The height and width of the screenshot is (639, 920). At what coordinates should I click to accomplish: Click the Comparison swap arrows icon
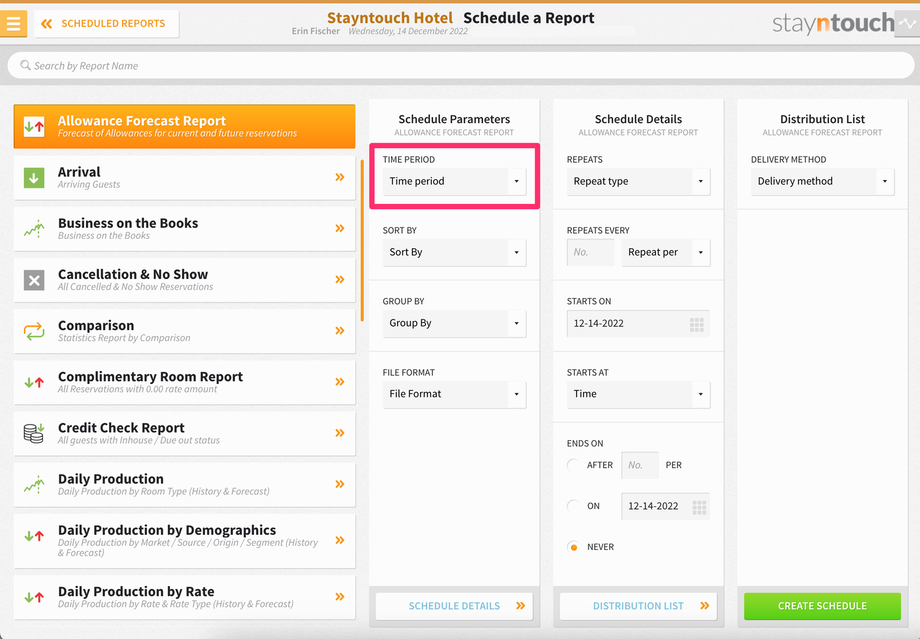[34, 331]
